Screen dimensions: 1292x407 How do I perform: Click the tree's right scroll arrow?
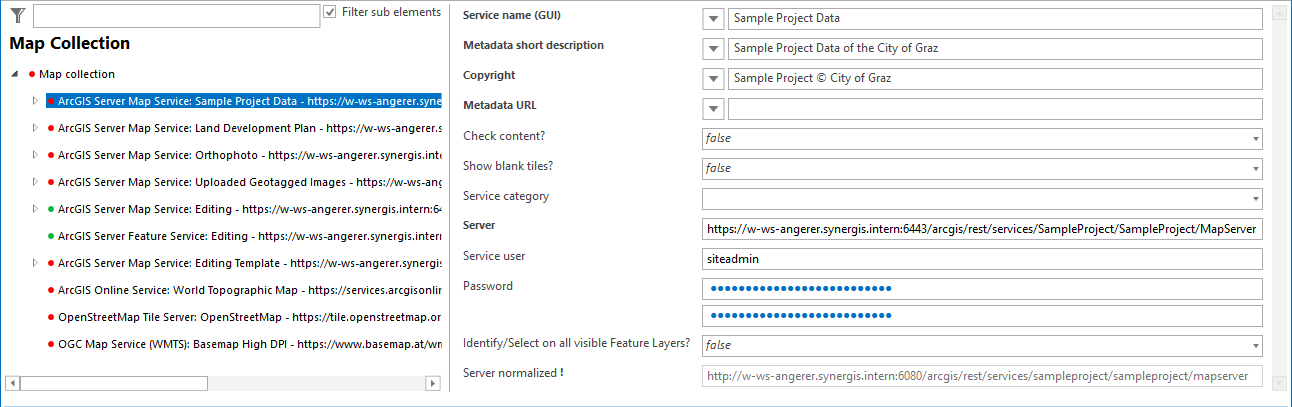[x=433, y=383]
